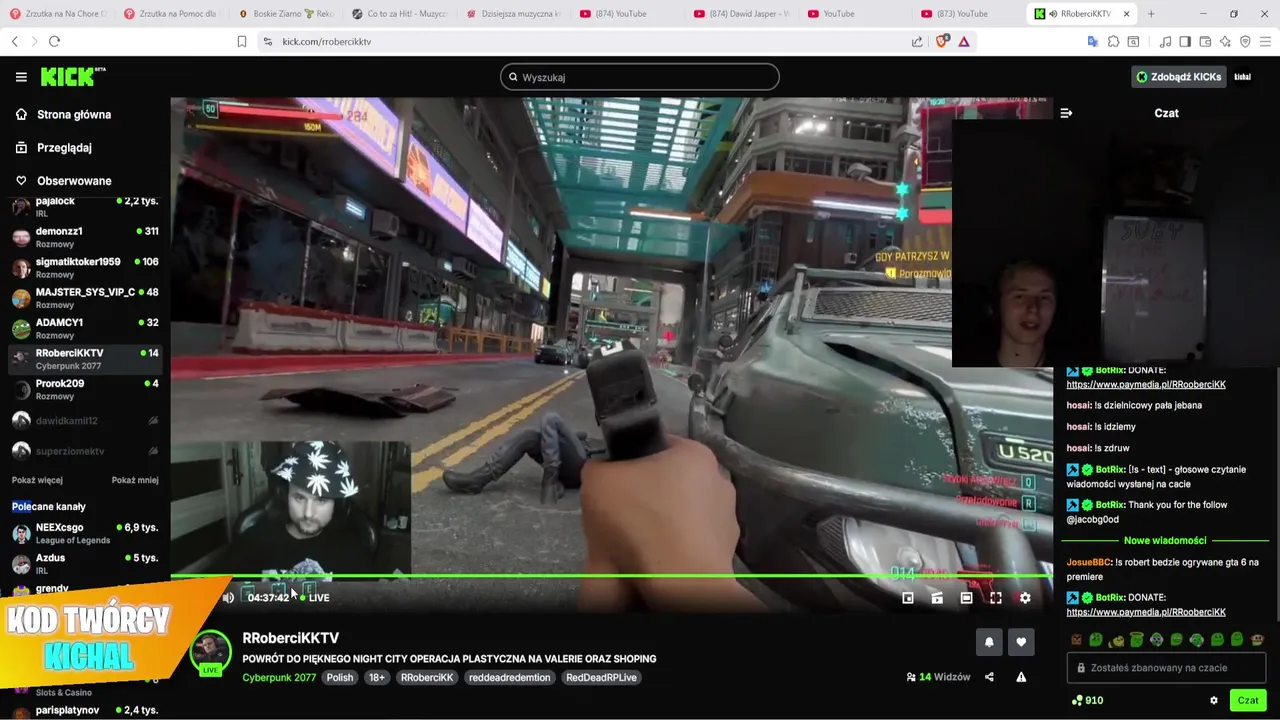Bookmark this page

click(242, 41)
